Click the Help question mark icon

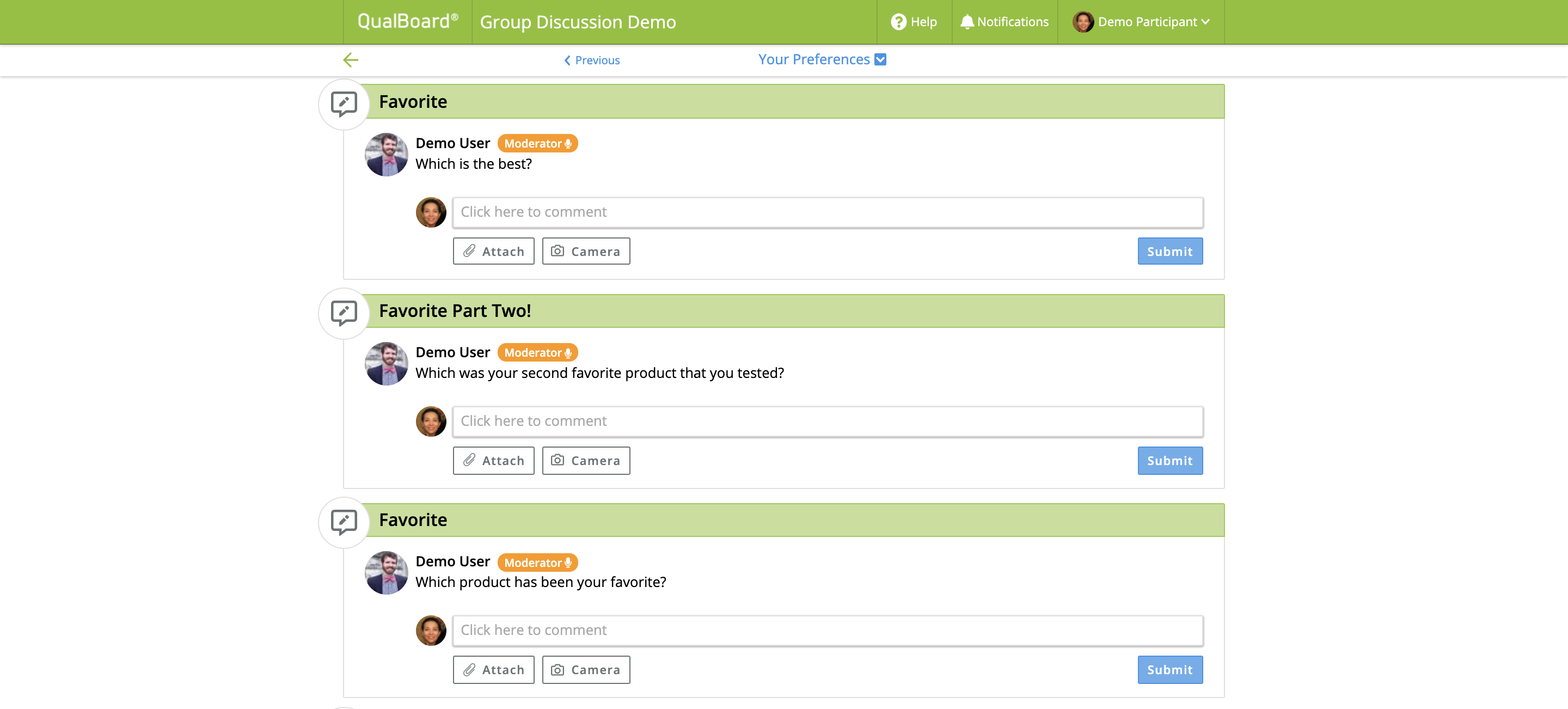898,22
